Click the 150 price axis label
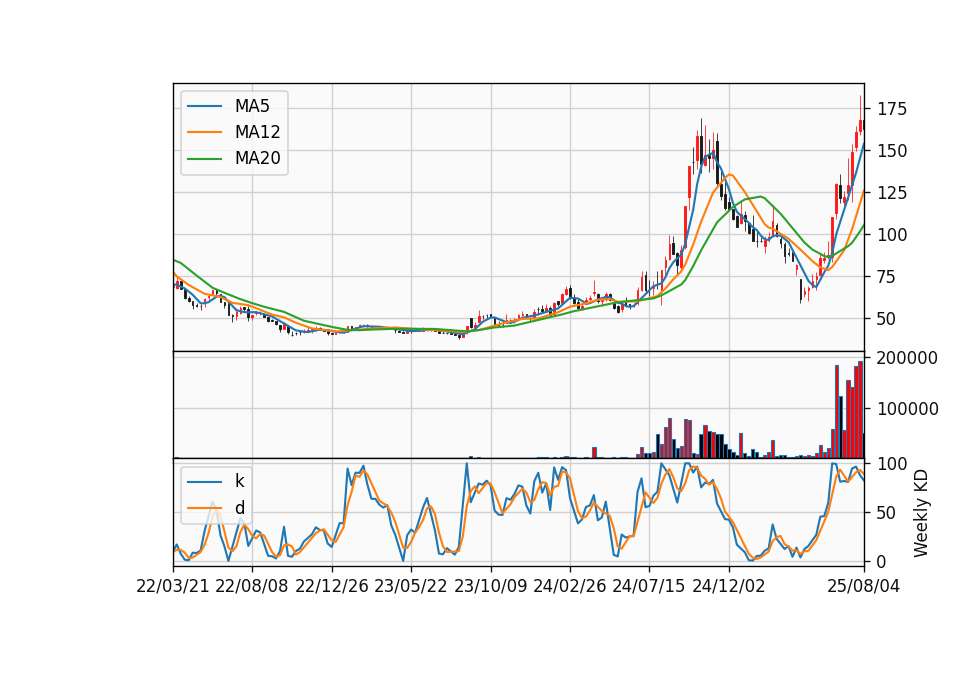This screenshot has width=960, height=690. click(892, 151)
